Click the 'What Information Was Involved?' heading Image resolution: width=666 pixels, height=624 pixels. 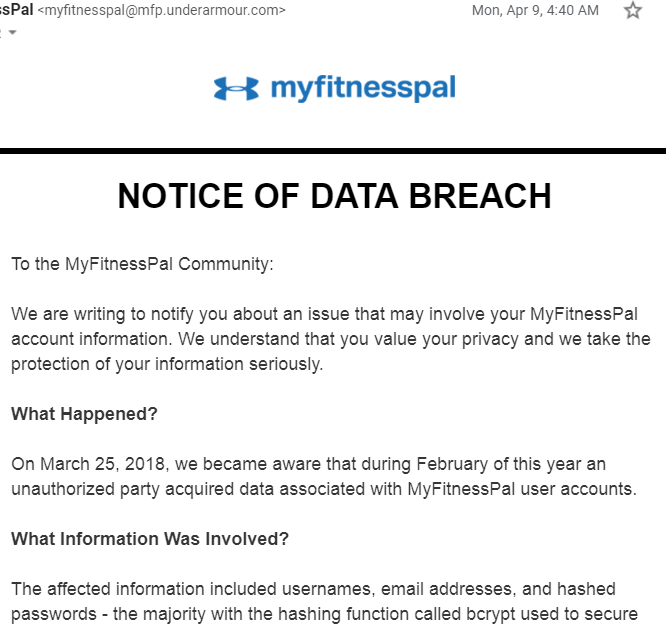[x=150, y=539]
